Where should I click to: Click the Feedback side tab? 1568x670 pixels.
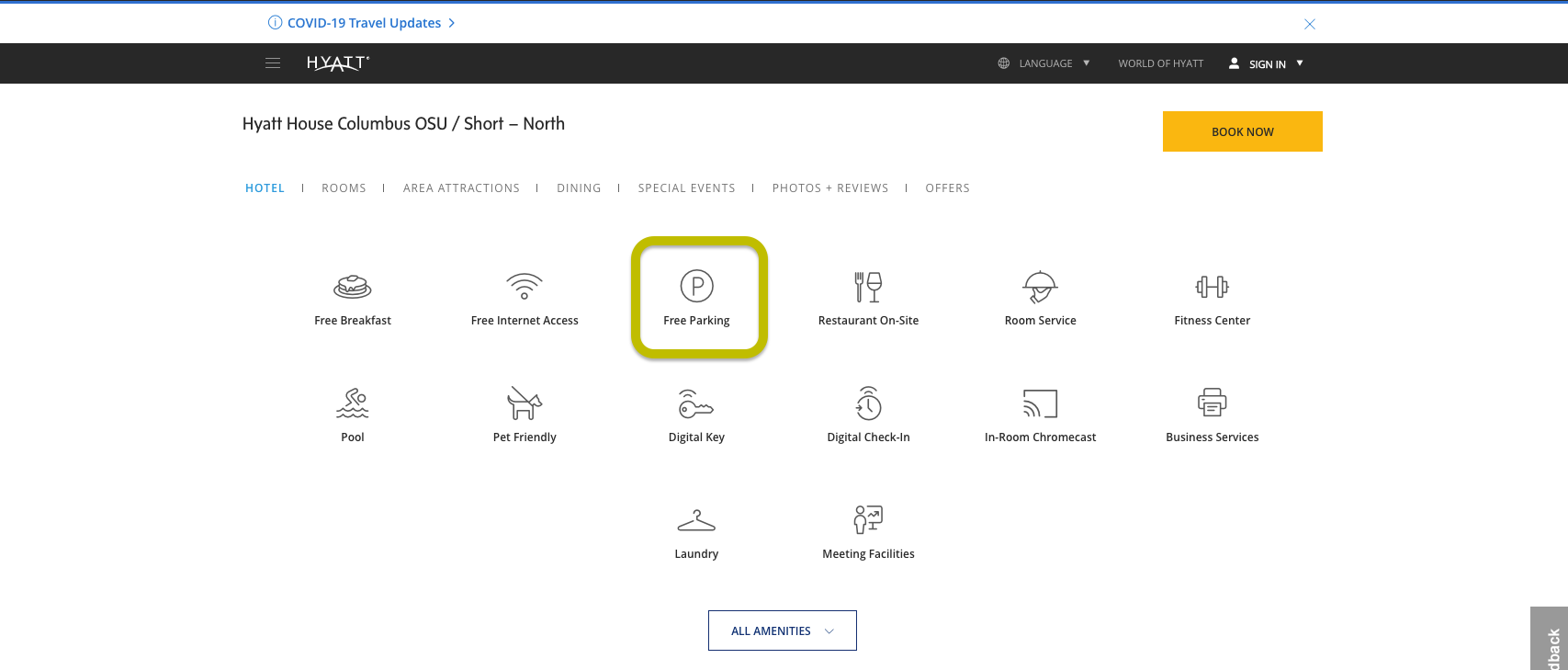[1550, 639]
